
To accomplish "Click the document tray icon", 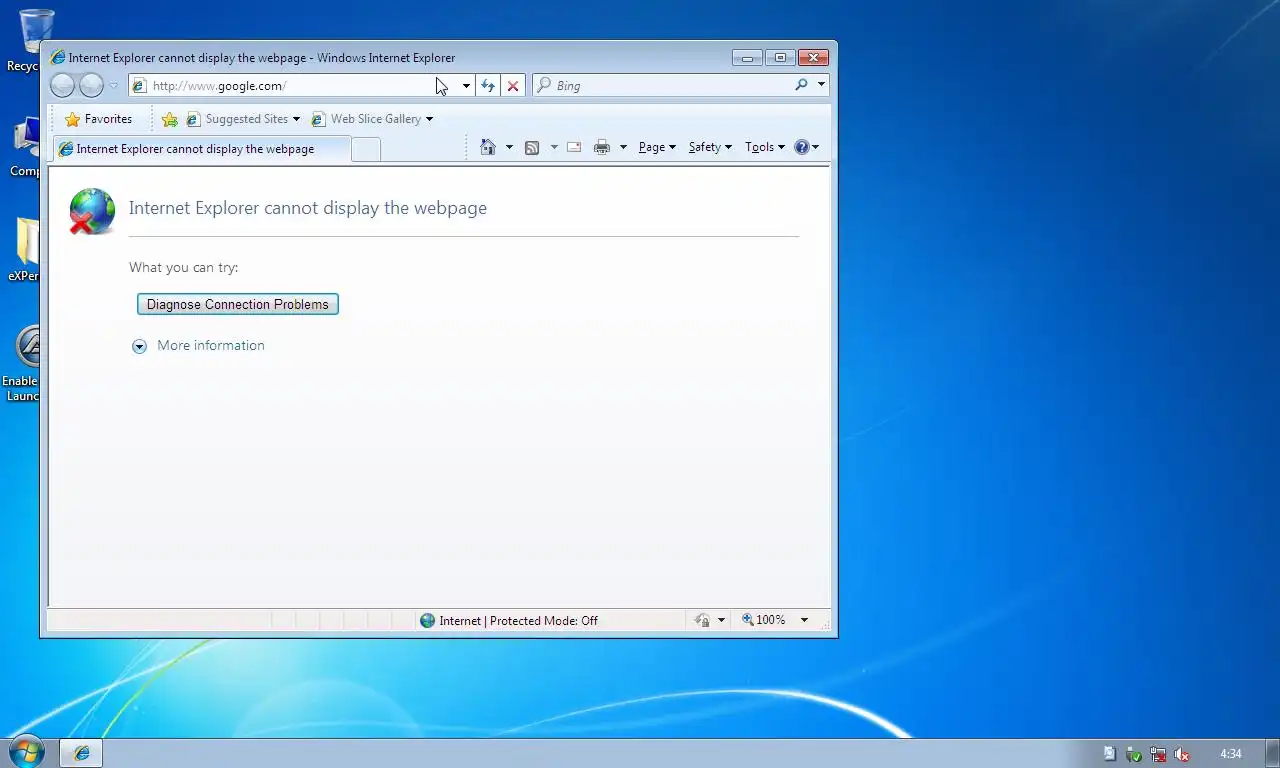I will 1110,754.
